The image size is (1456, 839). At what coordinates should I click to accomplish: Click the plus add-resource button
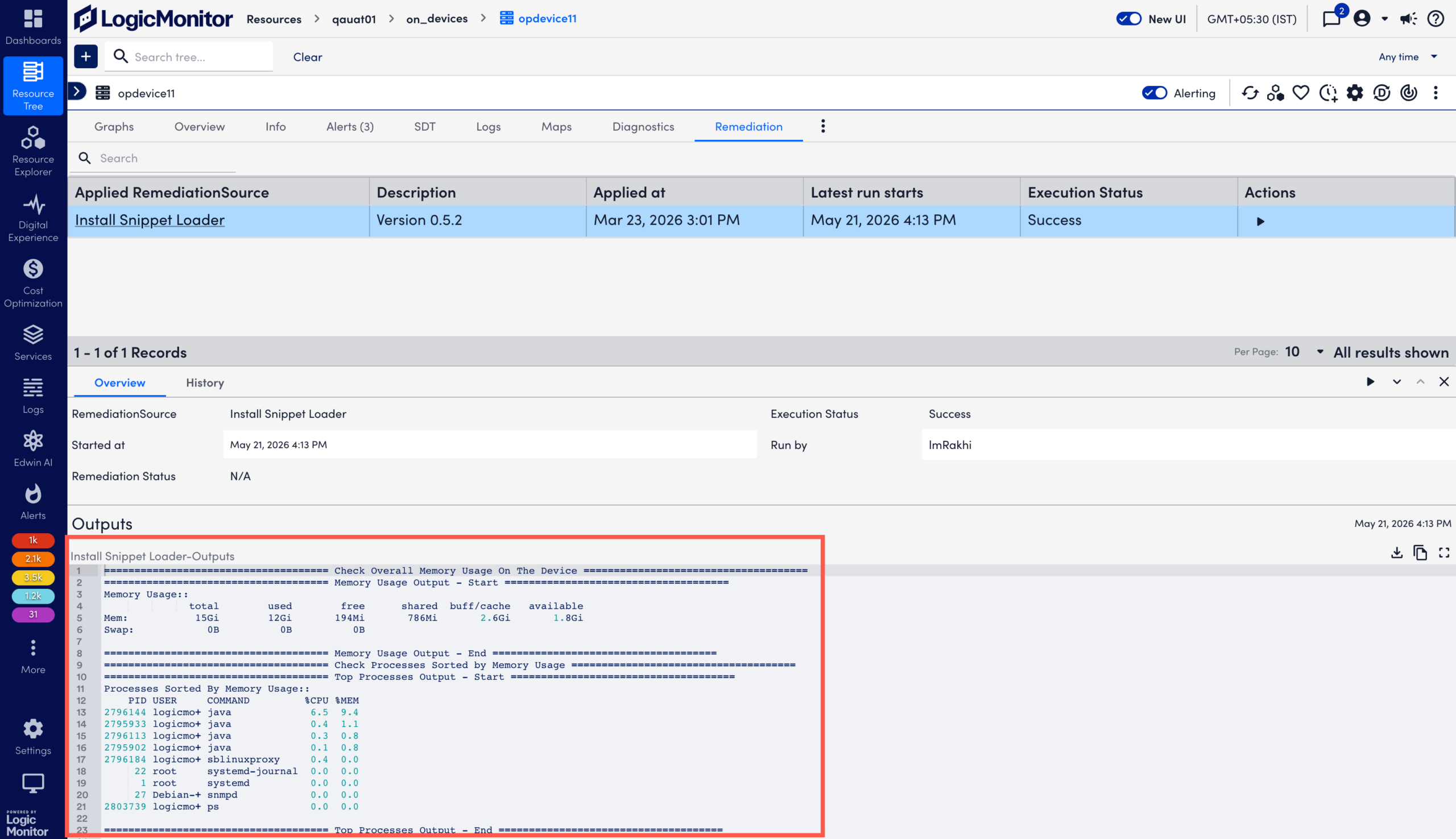click(86, 56)
